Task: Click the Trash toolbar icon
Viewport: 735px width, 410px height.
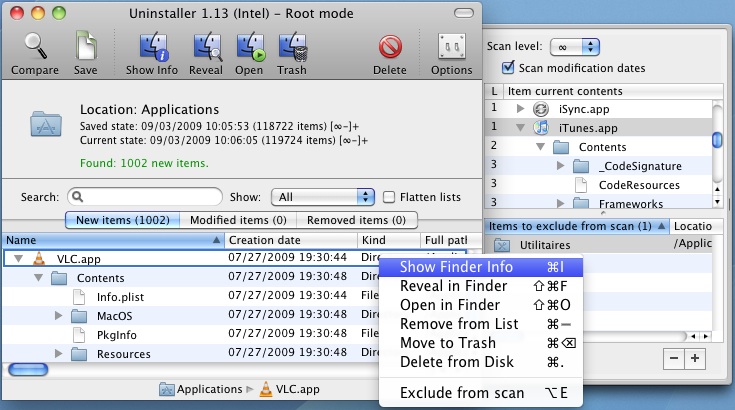Action: [x=292, y=46]
